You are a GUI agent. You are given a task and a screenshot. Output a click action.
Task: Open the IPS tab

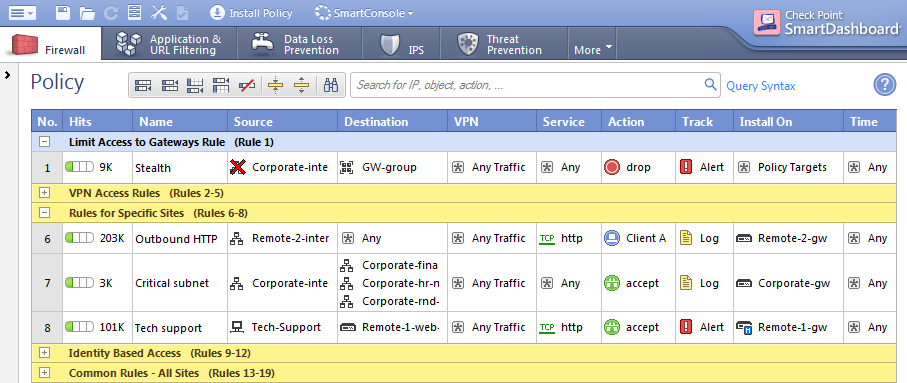[x=401, y=44]
